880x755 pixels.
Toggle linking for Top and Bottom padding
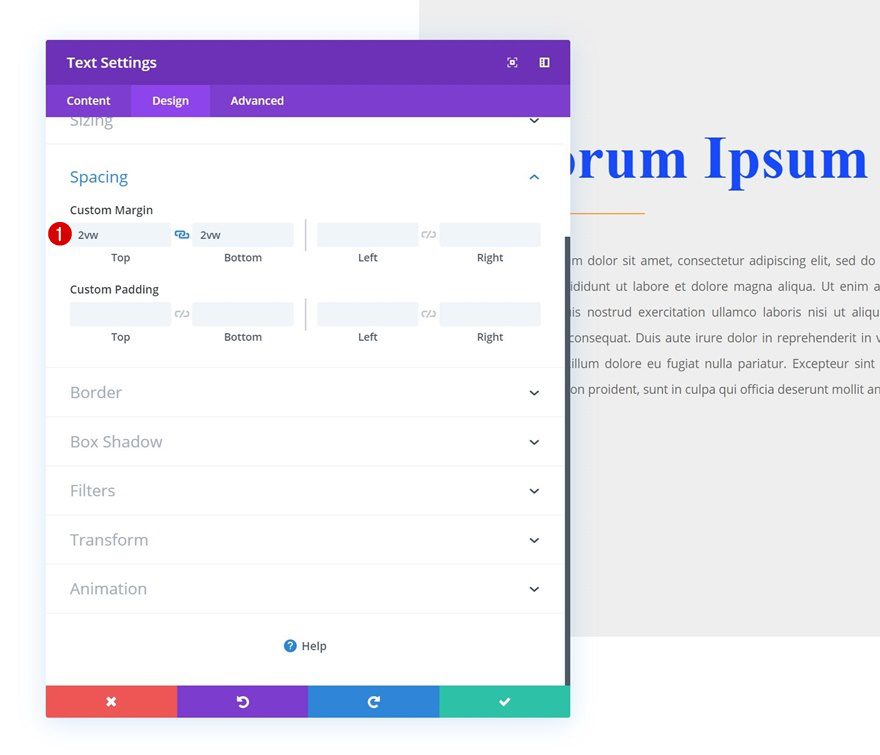pyautogui.click(x=181, y=313)
